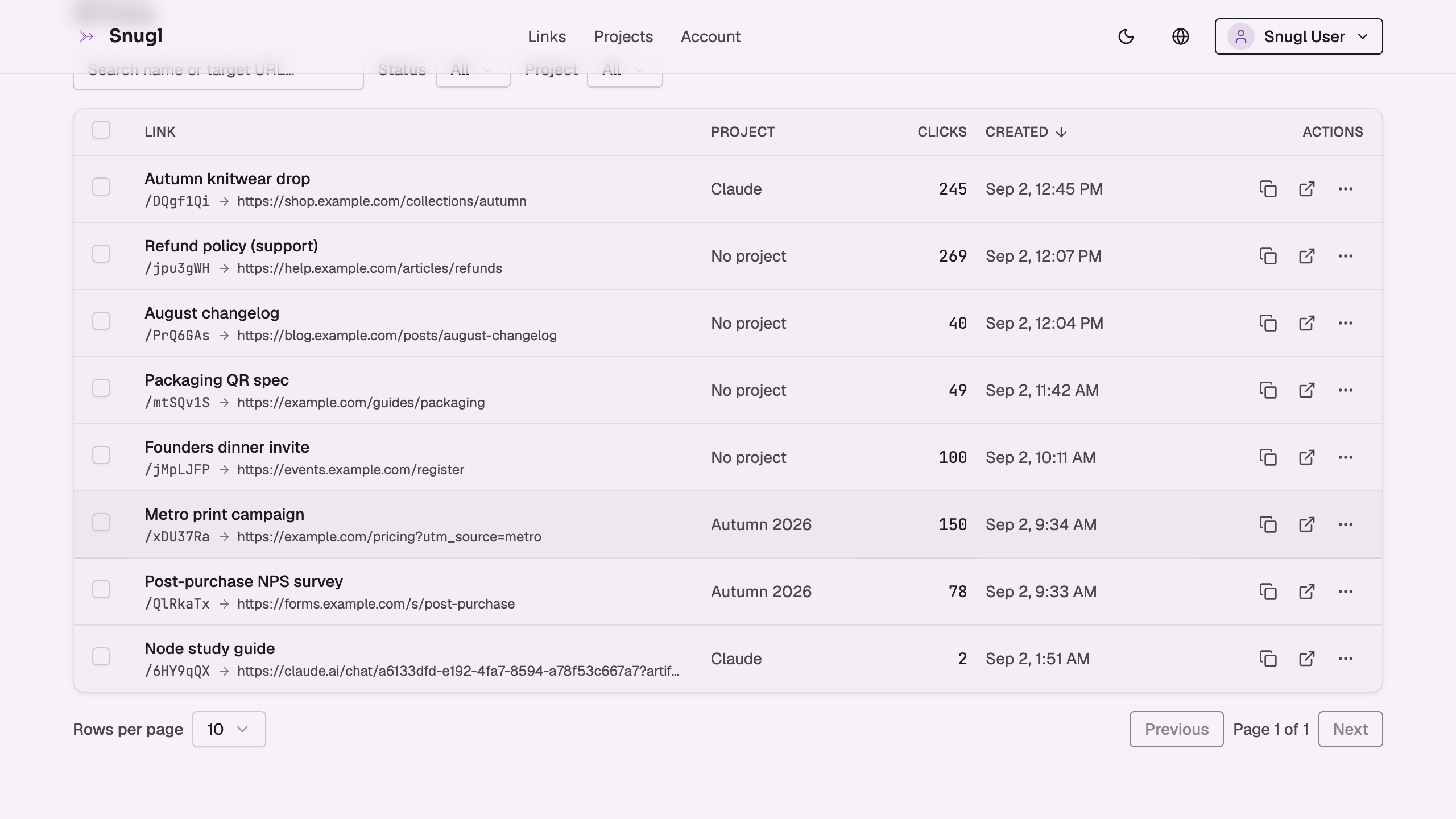Open Founders dinner invite link externally
Screen dimensions: 1456x819
click(1307, 457)
